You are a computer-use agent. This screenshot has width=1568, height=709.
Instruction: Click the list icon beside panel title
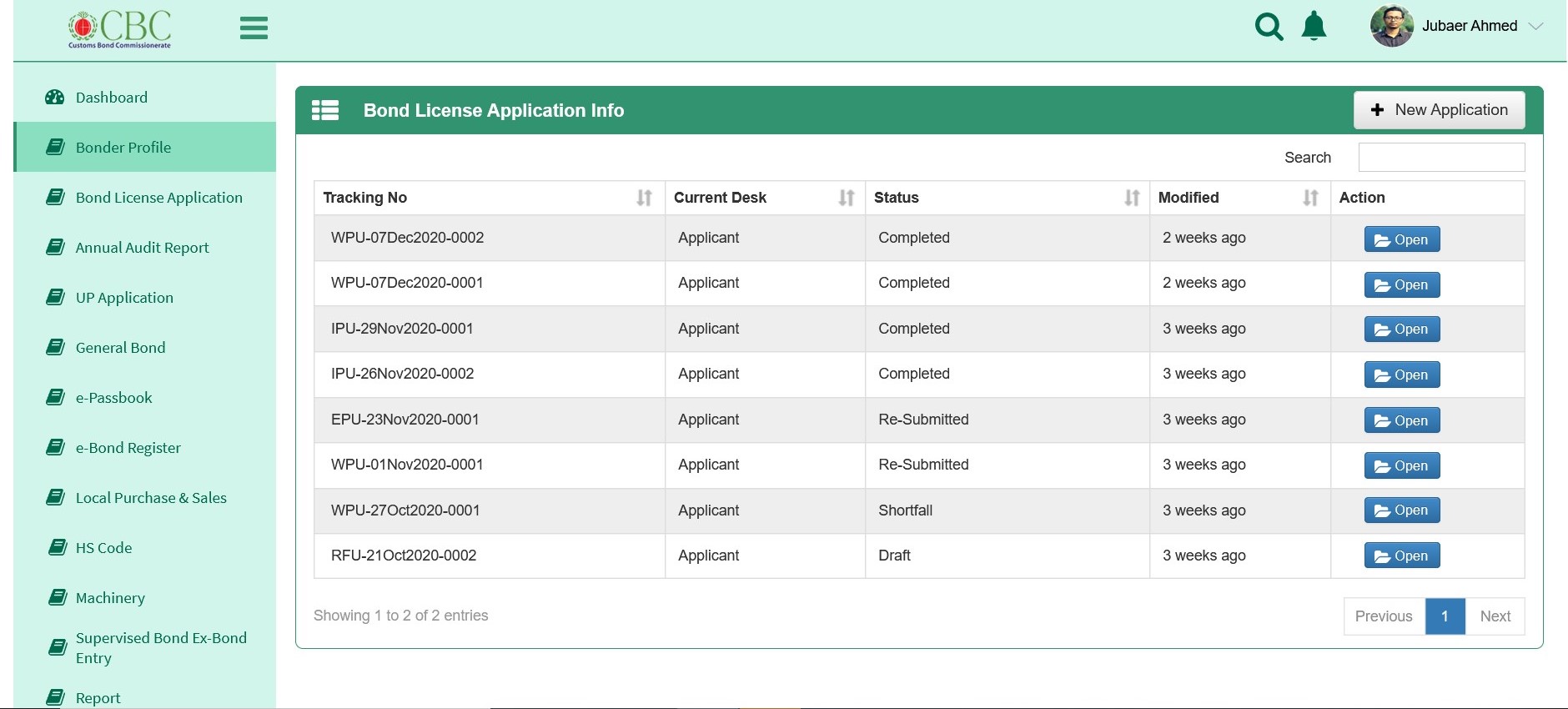(325, 110)
